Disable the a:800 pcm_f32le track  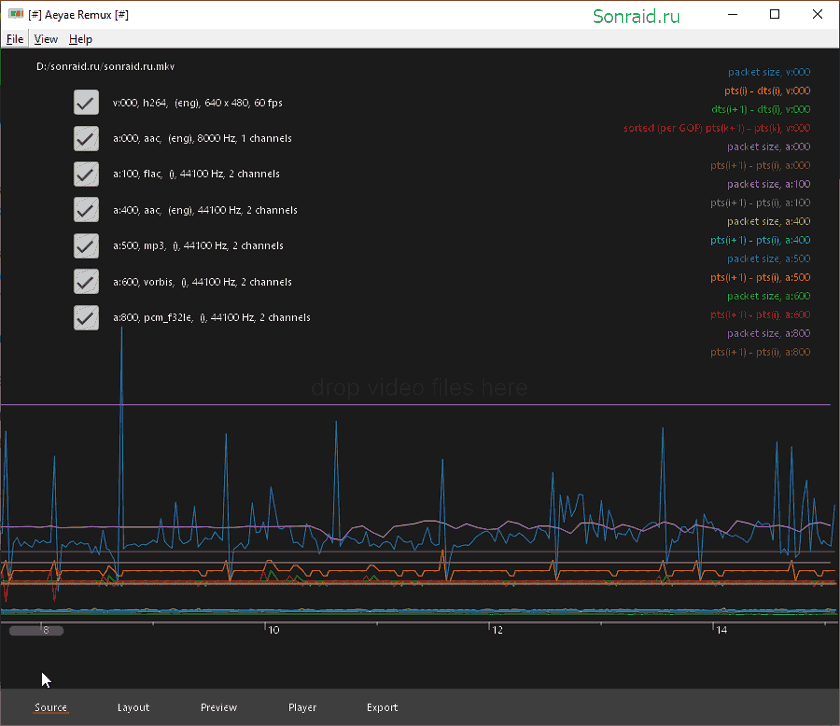click(86, 318)
